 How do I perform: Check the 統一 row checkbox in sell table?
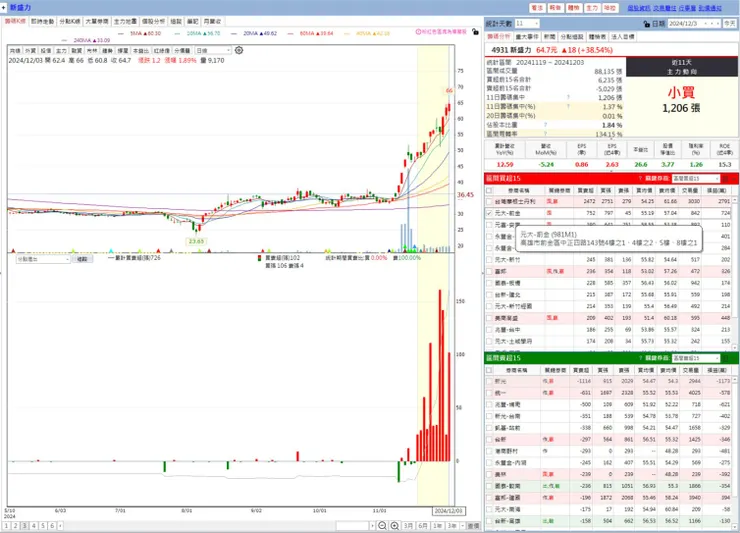pos(489,393)
